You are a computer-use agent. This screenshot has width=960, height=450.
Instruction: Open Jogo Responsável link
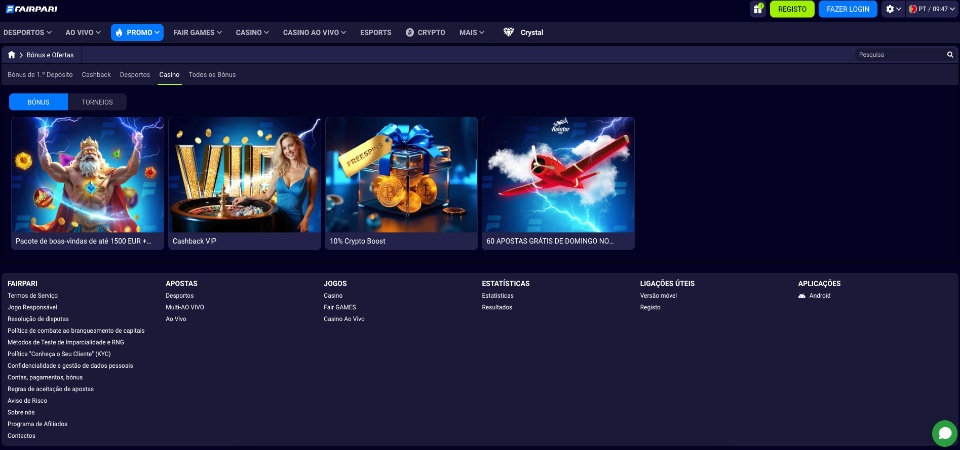click(32, 307)
